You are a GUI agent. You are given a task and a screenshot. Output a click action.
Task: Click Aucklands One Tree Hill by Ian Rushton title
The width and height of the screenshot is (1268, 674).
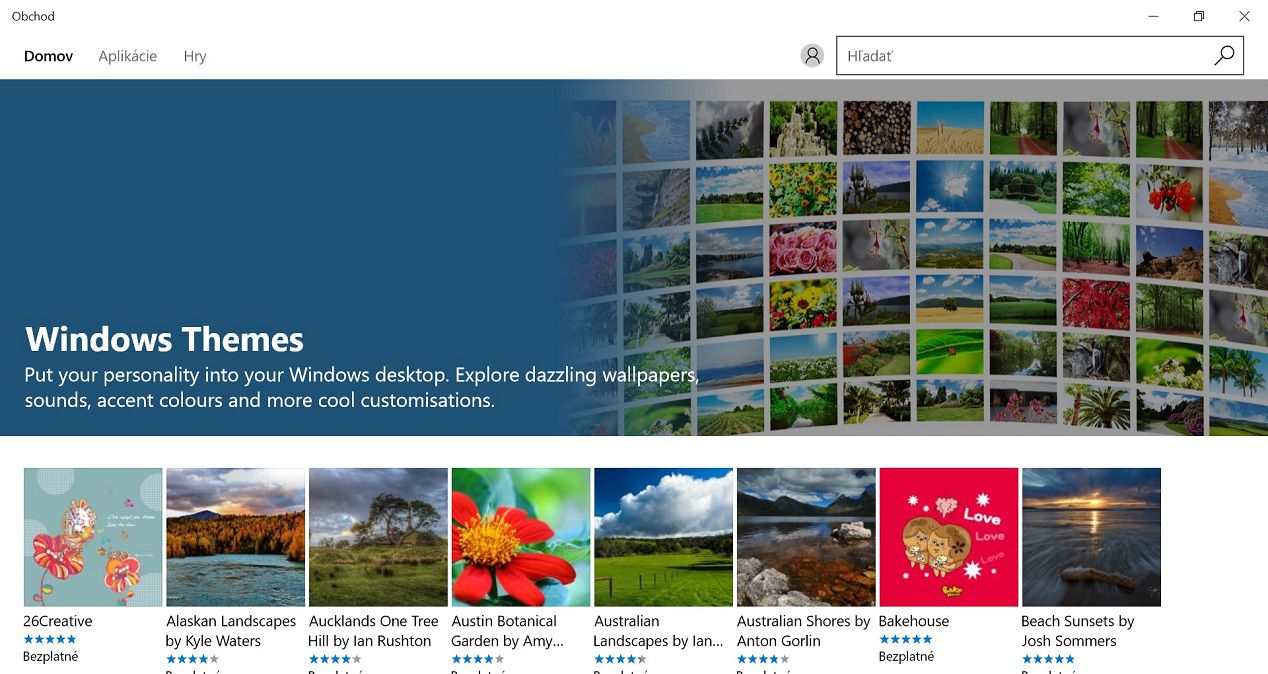tap(373, 631)
